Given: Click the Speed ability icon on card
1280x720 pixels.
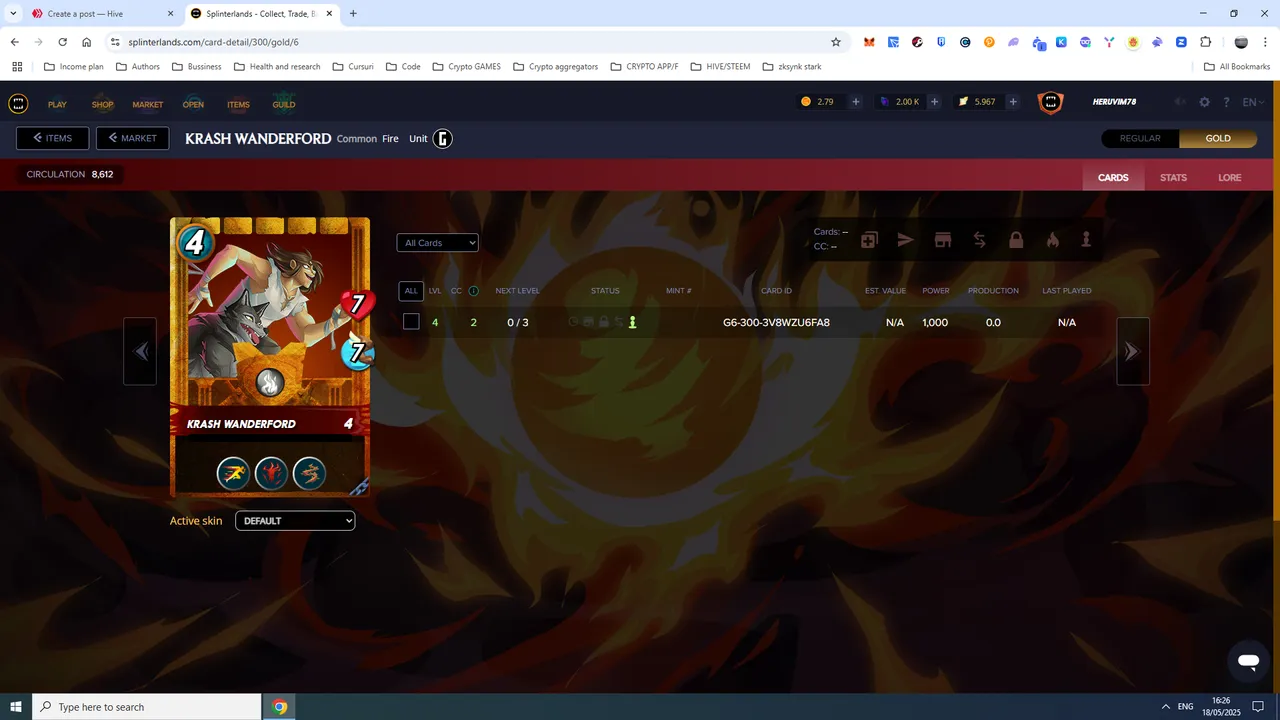Looking at the screenshot, I should pos(233,473).
